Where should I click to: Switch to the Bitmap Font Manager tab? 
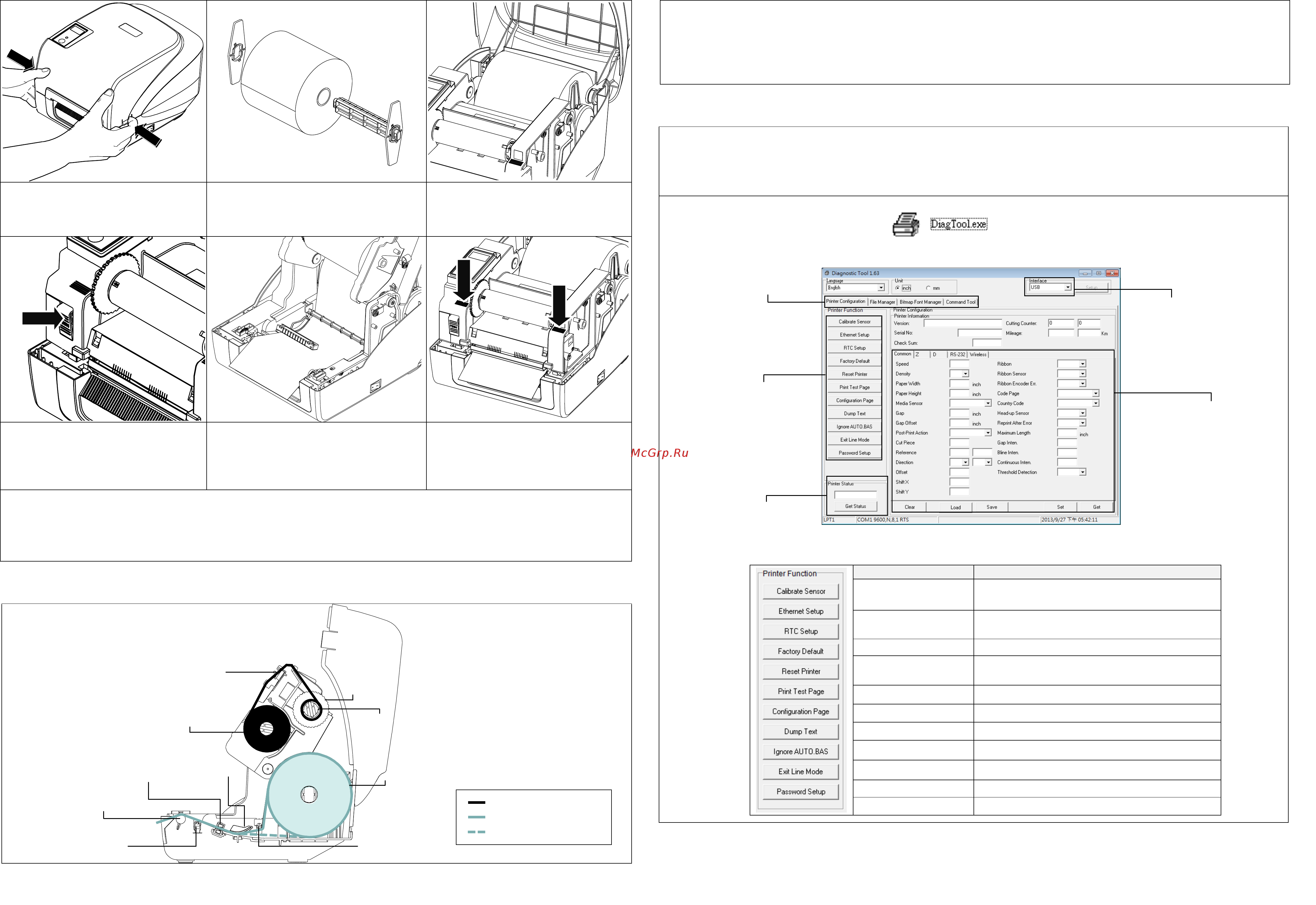(x=920, y=302)
